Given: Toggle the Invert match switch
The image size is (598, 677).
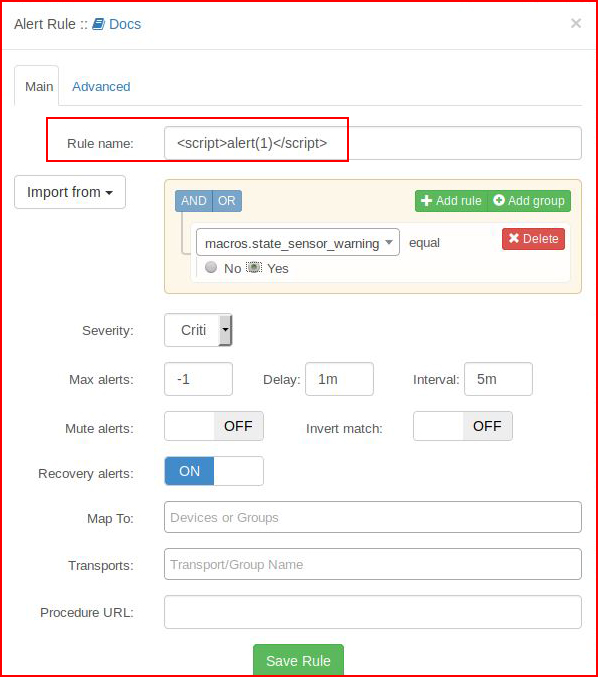Looking at the screenshot, I should pyautogui.click(x=463, y=426).
